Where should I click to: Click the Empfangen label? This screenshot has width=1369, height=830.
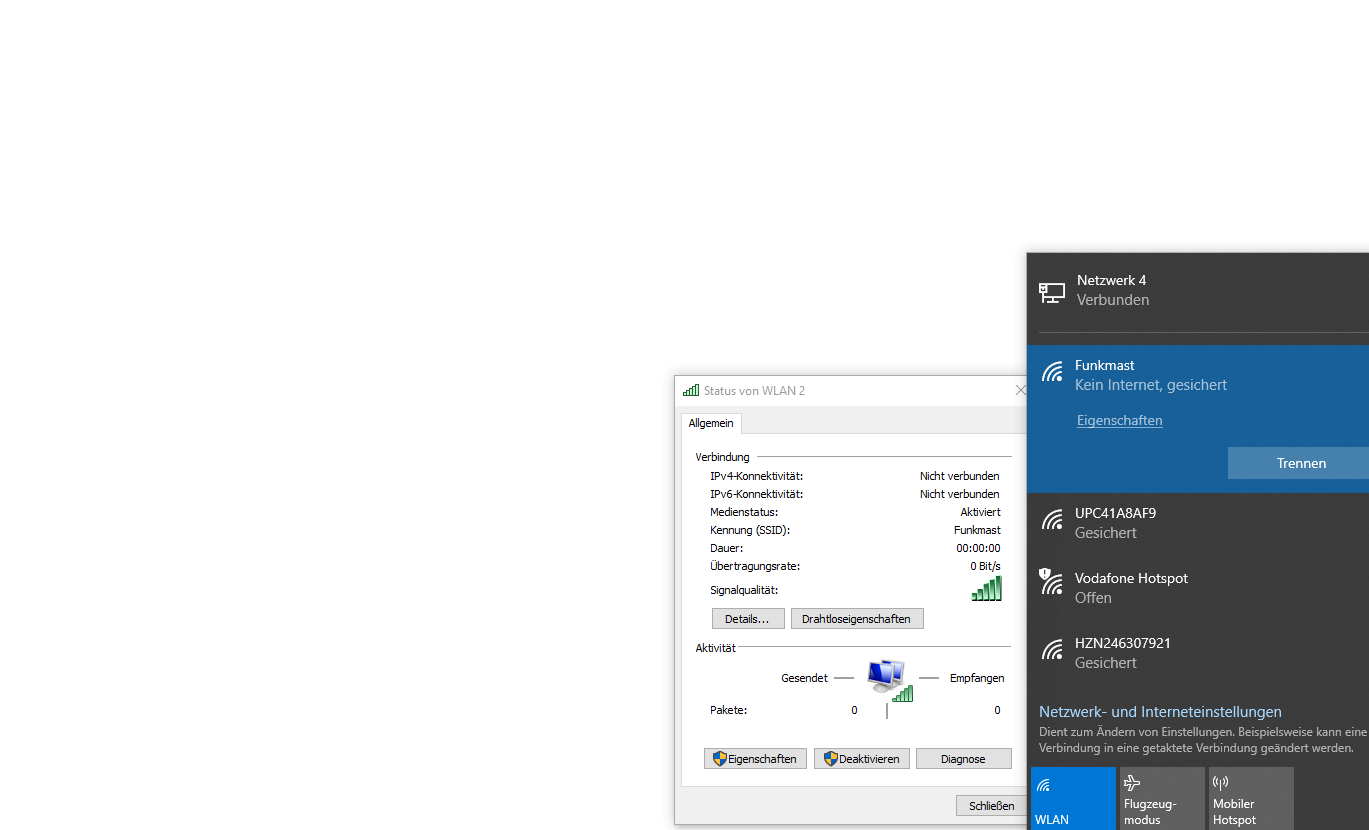click(977, 678)
